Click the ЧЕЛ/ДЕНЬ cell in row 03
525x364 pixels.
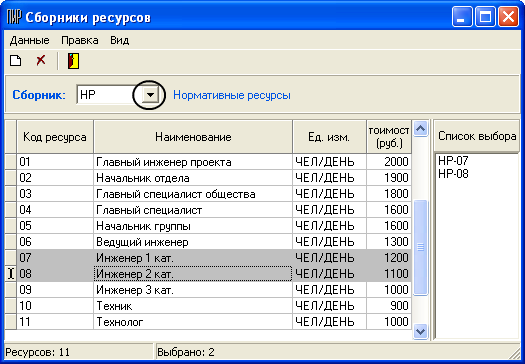329,194
